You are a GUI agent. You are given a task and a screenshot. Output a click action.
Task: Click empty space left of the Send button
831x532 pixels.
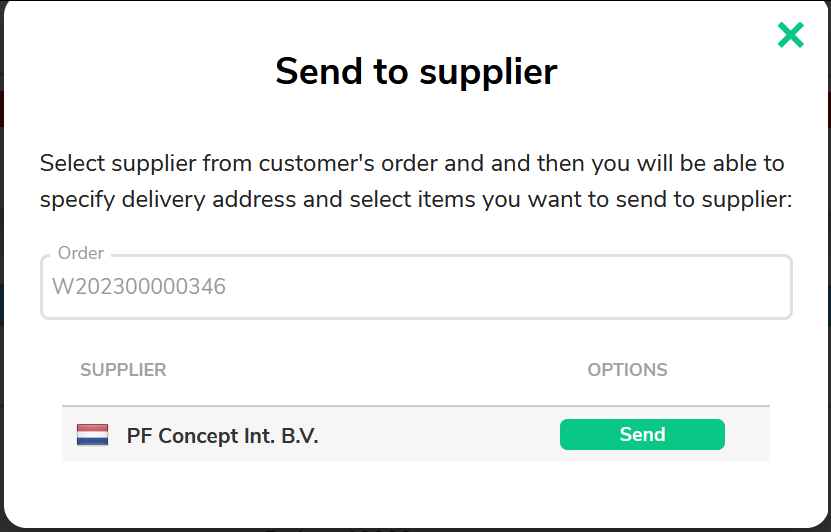tap(440, 435)
